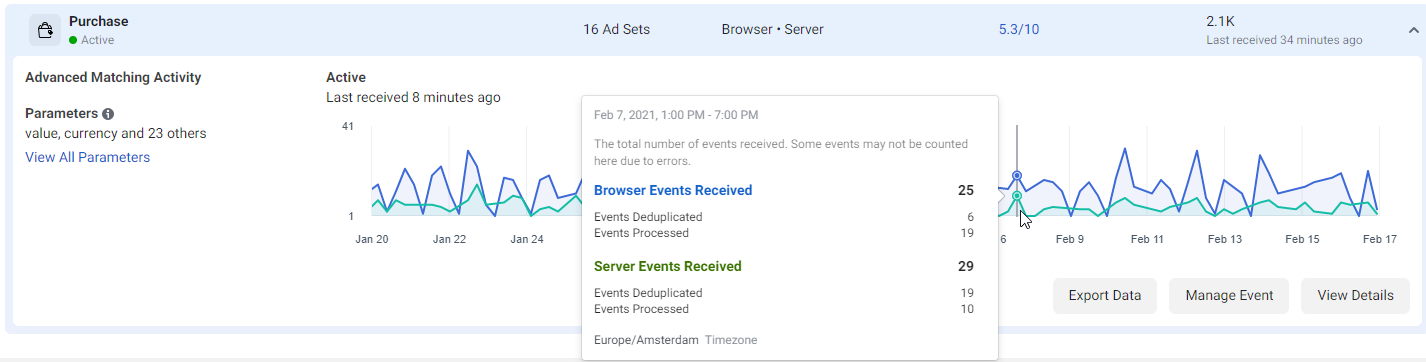Click the Purchase event shopping bag icon
The height and width of the screenshot is (362, 1426).
coord(44,30)
